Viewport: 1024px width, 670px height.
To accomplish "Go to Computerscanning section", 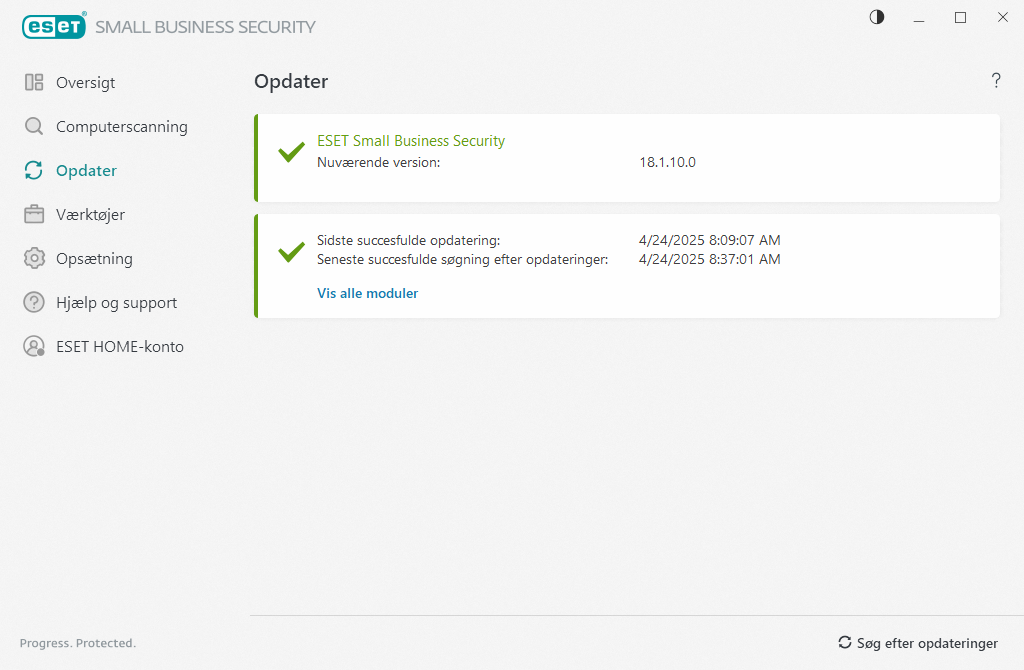I will point(121,127).
